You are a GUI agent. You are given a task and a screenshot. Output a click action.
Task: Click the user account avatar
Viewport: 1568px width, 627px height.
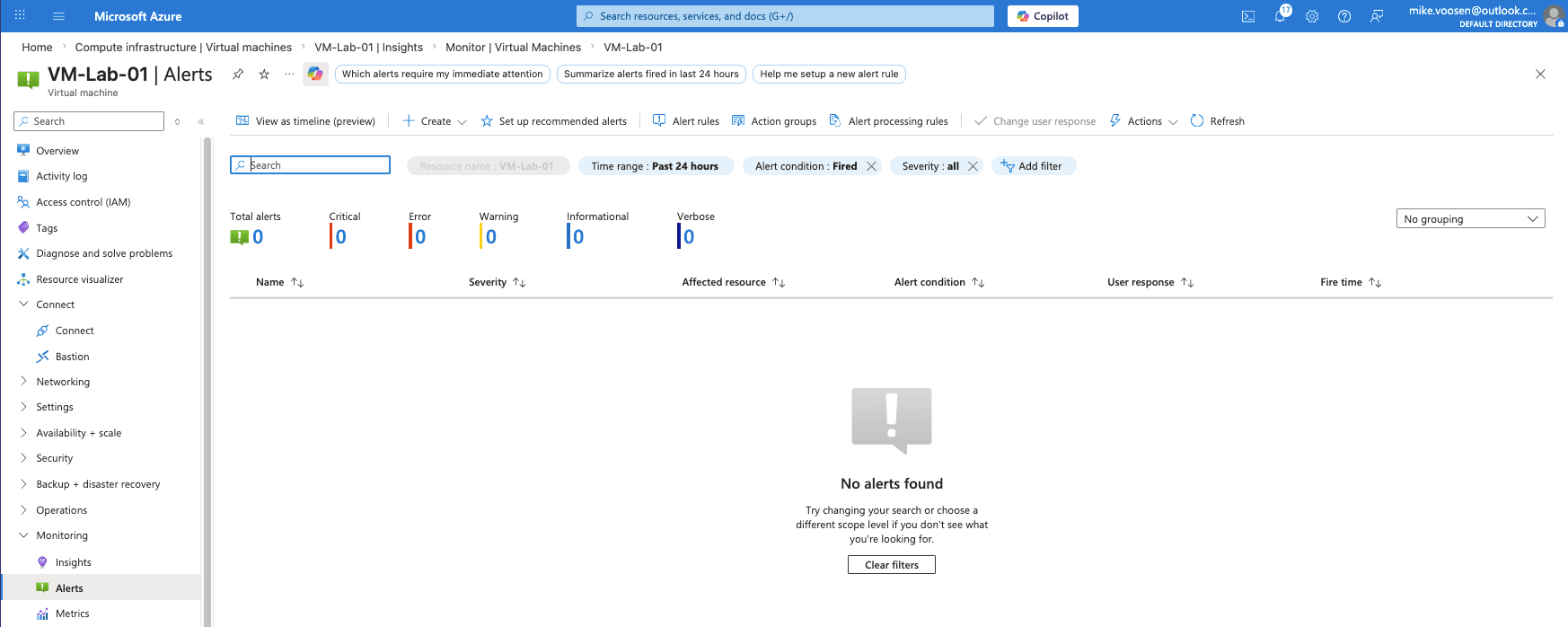(x=1555, y=16)
